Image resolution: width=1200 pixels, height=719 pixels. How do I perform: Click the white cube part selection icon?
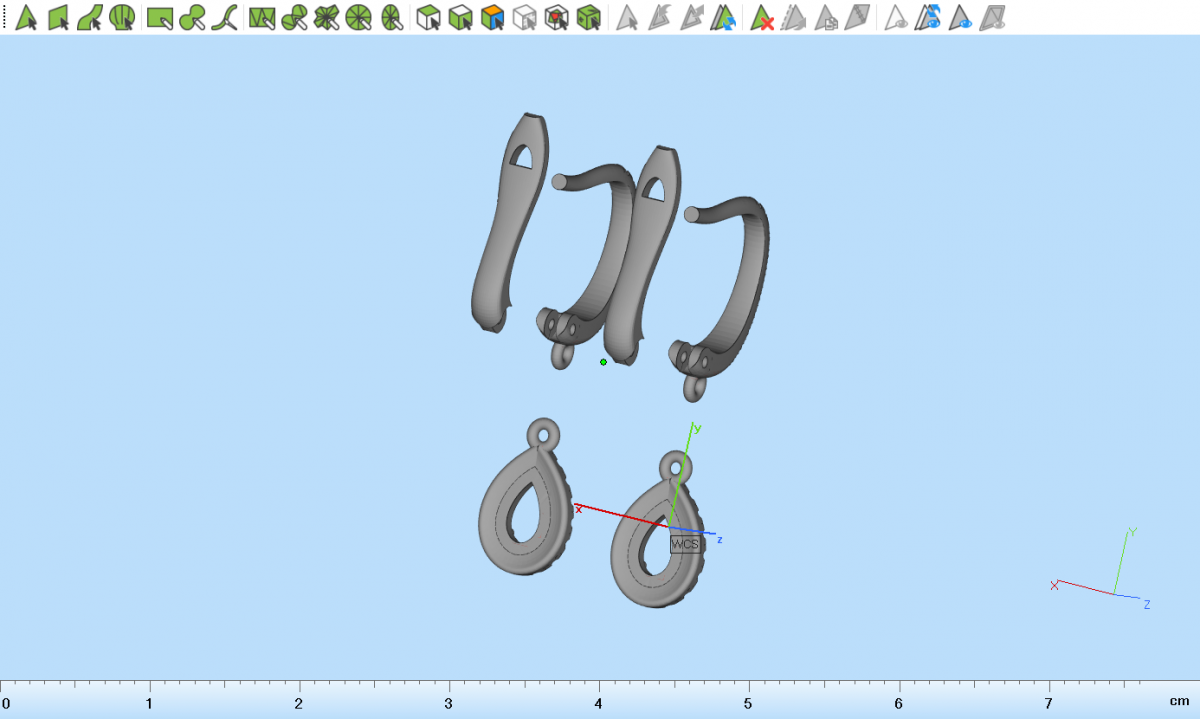[x=525, y=17]
